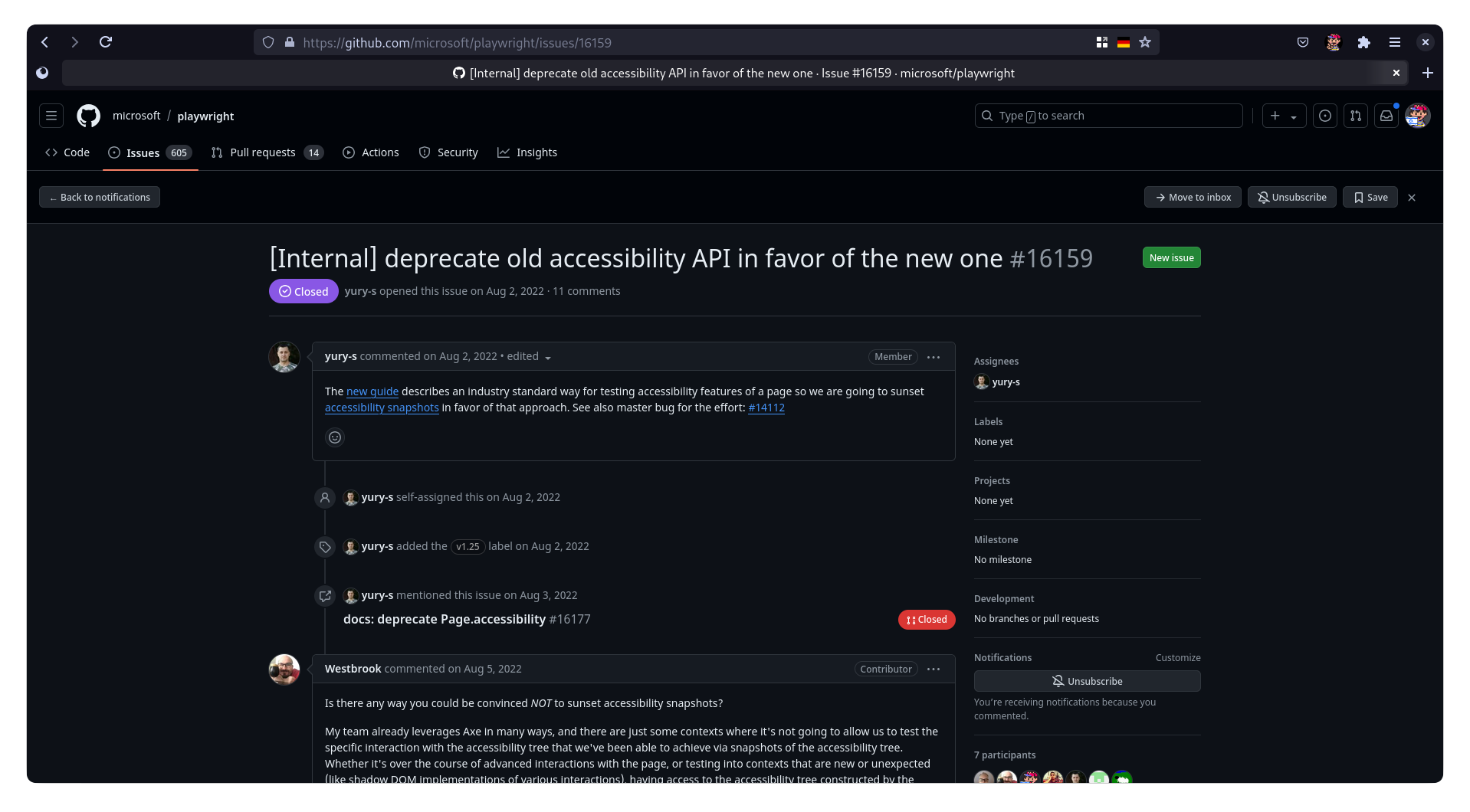The image size is (1470, 812).
Task: Open the kebab menu on yury-s comment
Action: [933, 356]
